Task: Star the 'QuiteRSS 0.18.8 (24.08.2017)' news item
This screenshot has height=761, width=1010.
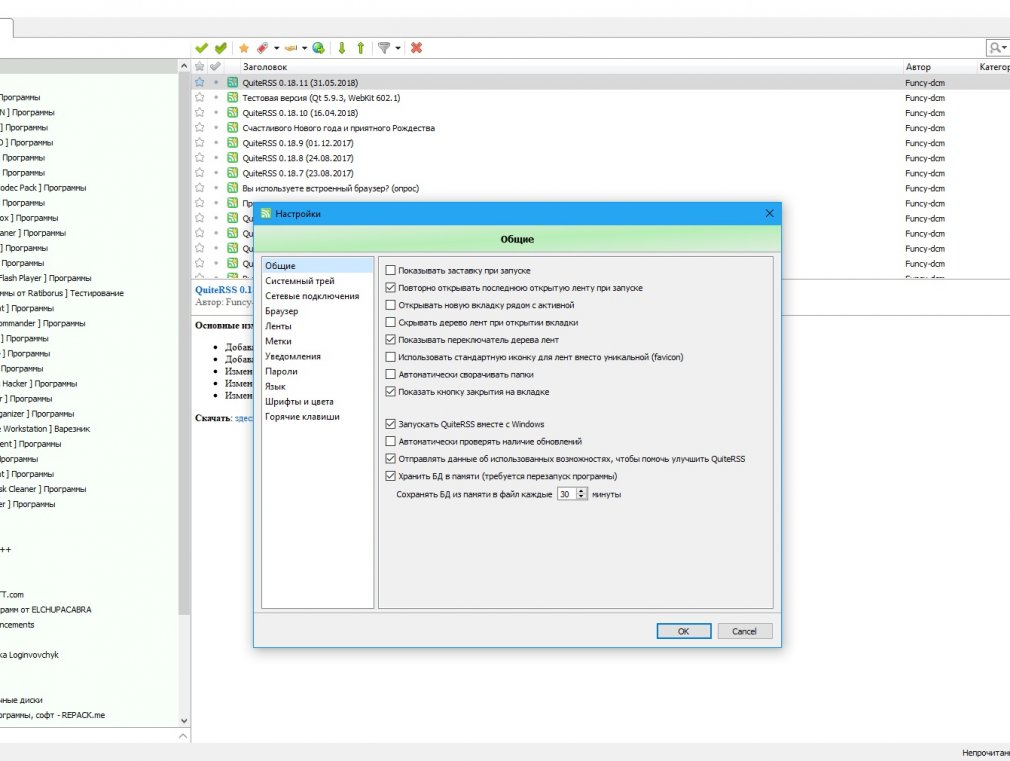Action: pyautogui.click(x=200, y=158)
